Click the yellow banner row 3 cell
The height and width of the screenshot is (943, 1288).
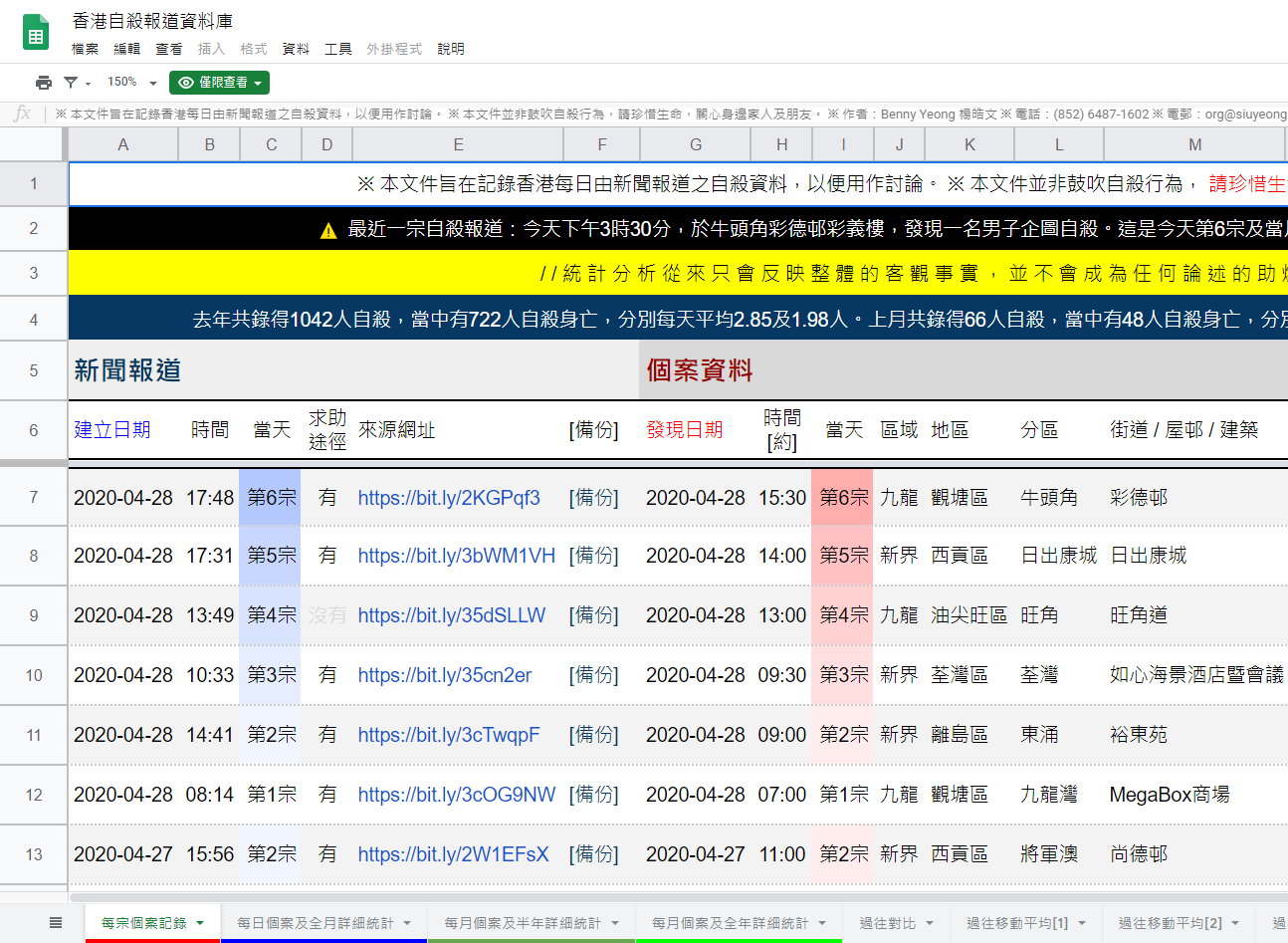click(x=678, y=273)
